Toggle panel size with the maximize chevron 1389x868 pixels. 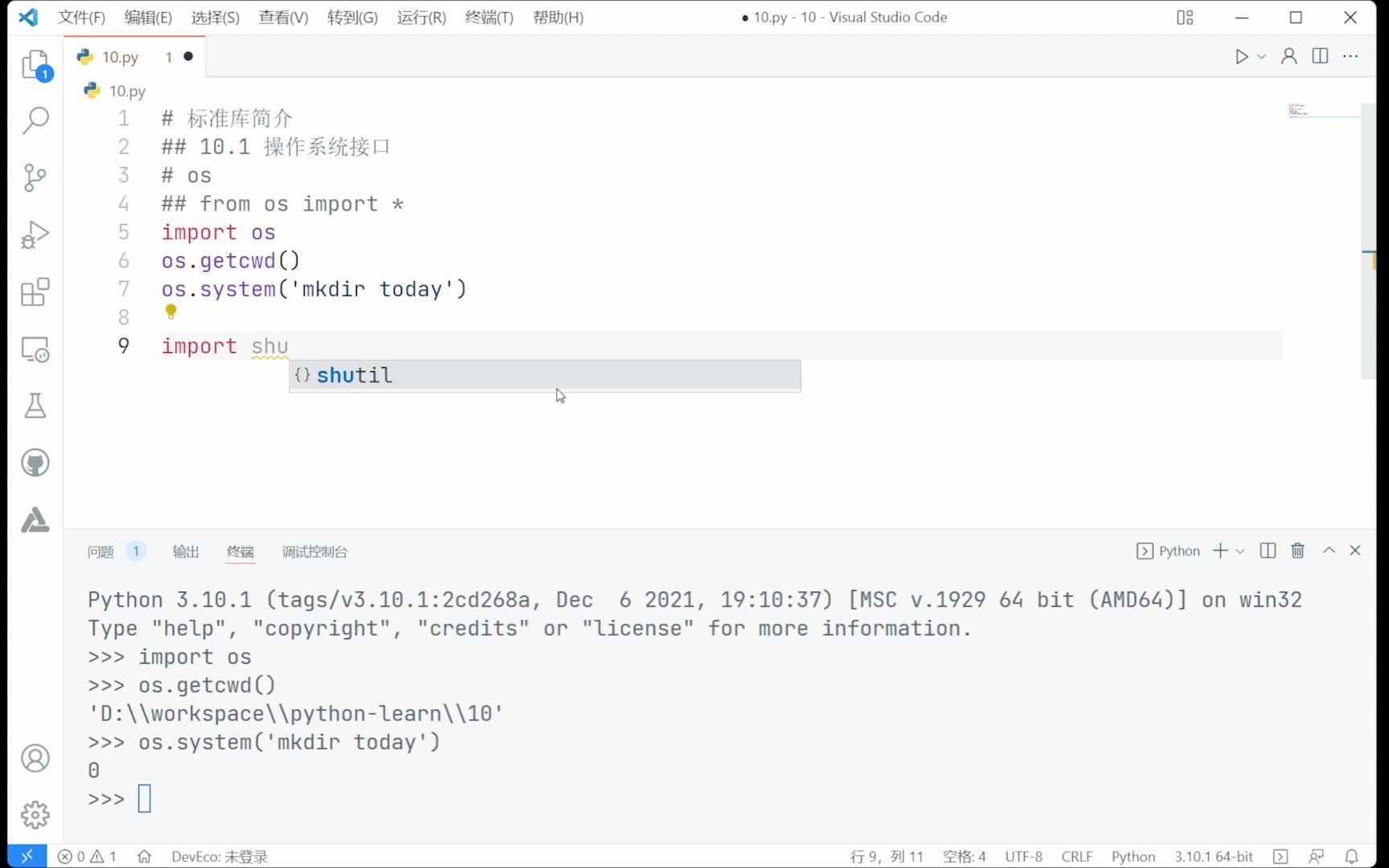coord(1329,551)
